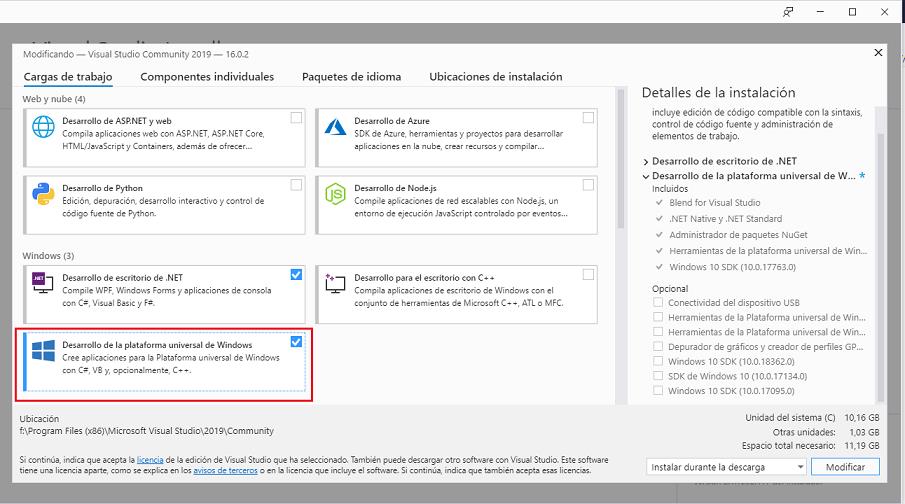Click the Windows (3) section heading
Viewport: 905px width, 504px height.
click(48, 255)
